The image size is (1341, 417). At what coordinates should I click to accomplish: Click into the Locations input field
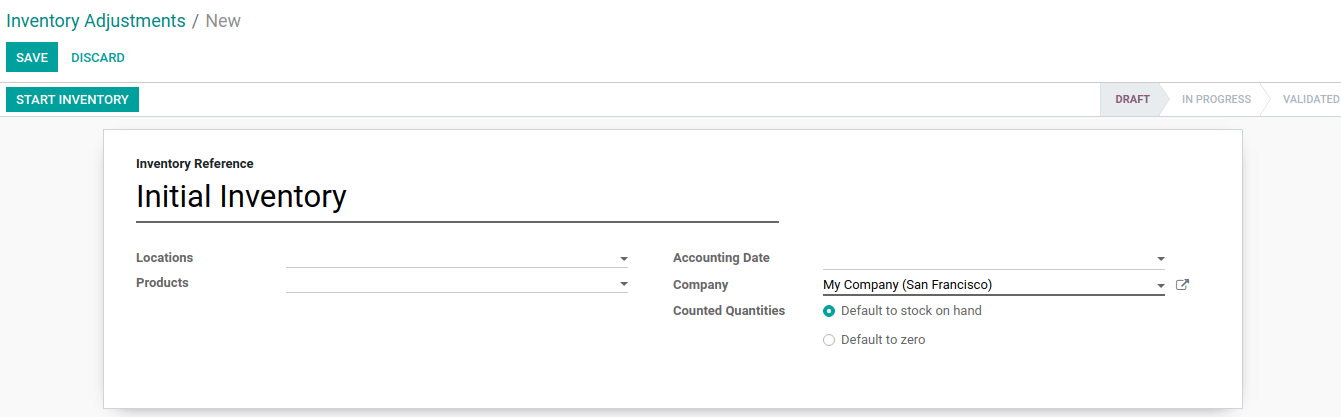coord(450,258)
